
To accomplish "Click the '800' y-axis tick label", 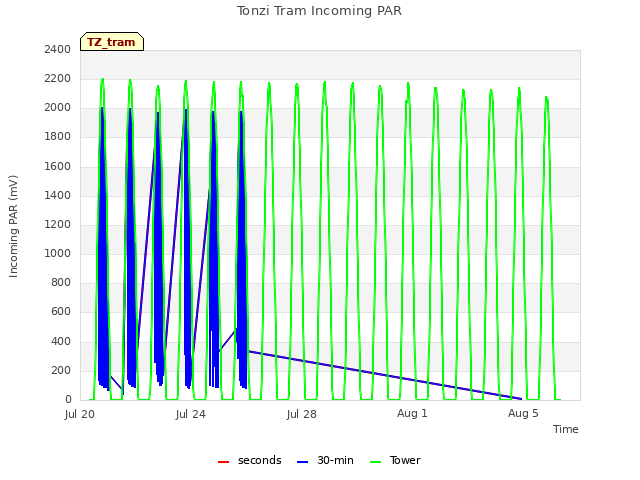I will [61, 282].
